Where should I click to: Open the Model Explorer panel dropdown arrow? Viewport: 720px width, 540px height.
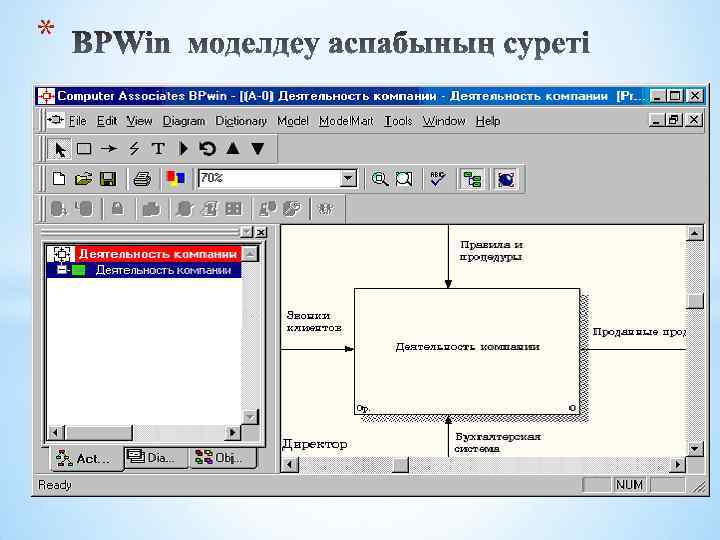click(x=247, y=232)
